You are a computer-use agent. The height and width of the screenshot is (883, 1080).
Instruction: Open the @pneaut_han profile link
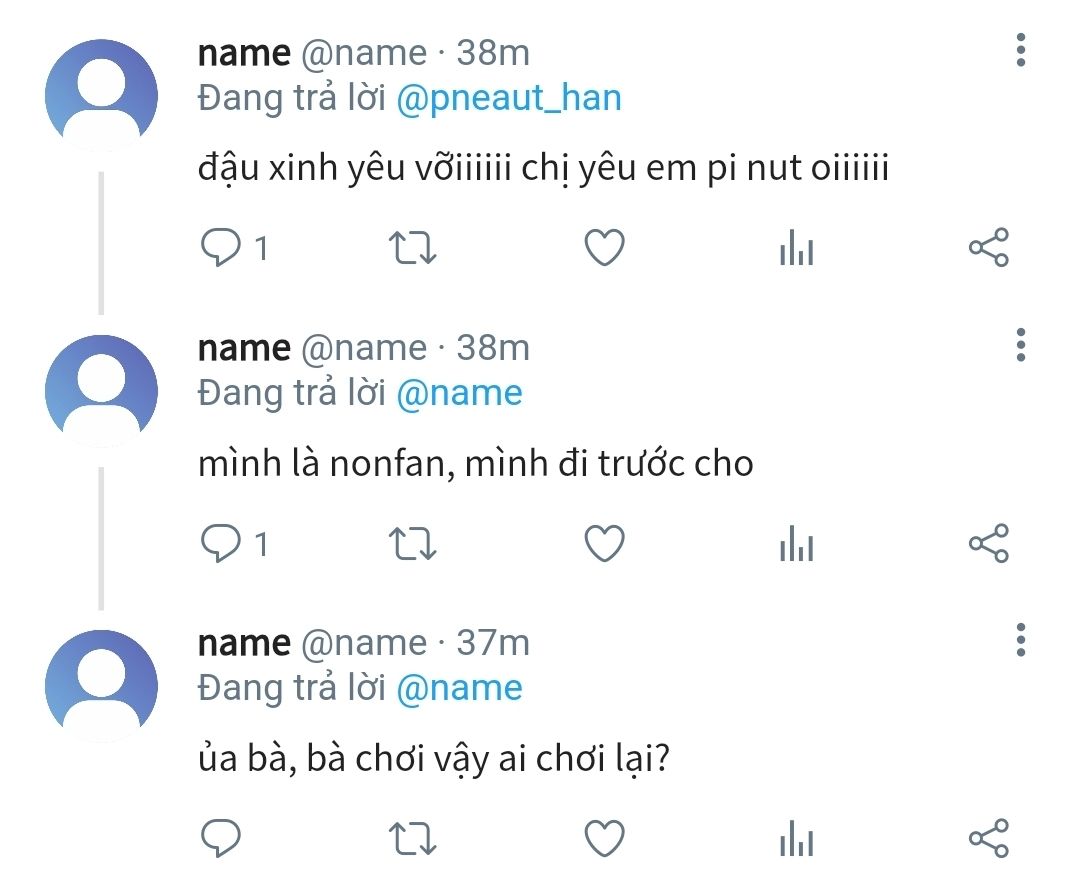(x=509, y=98)
